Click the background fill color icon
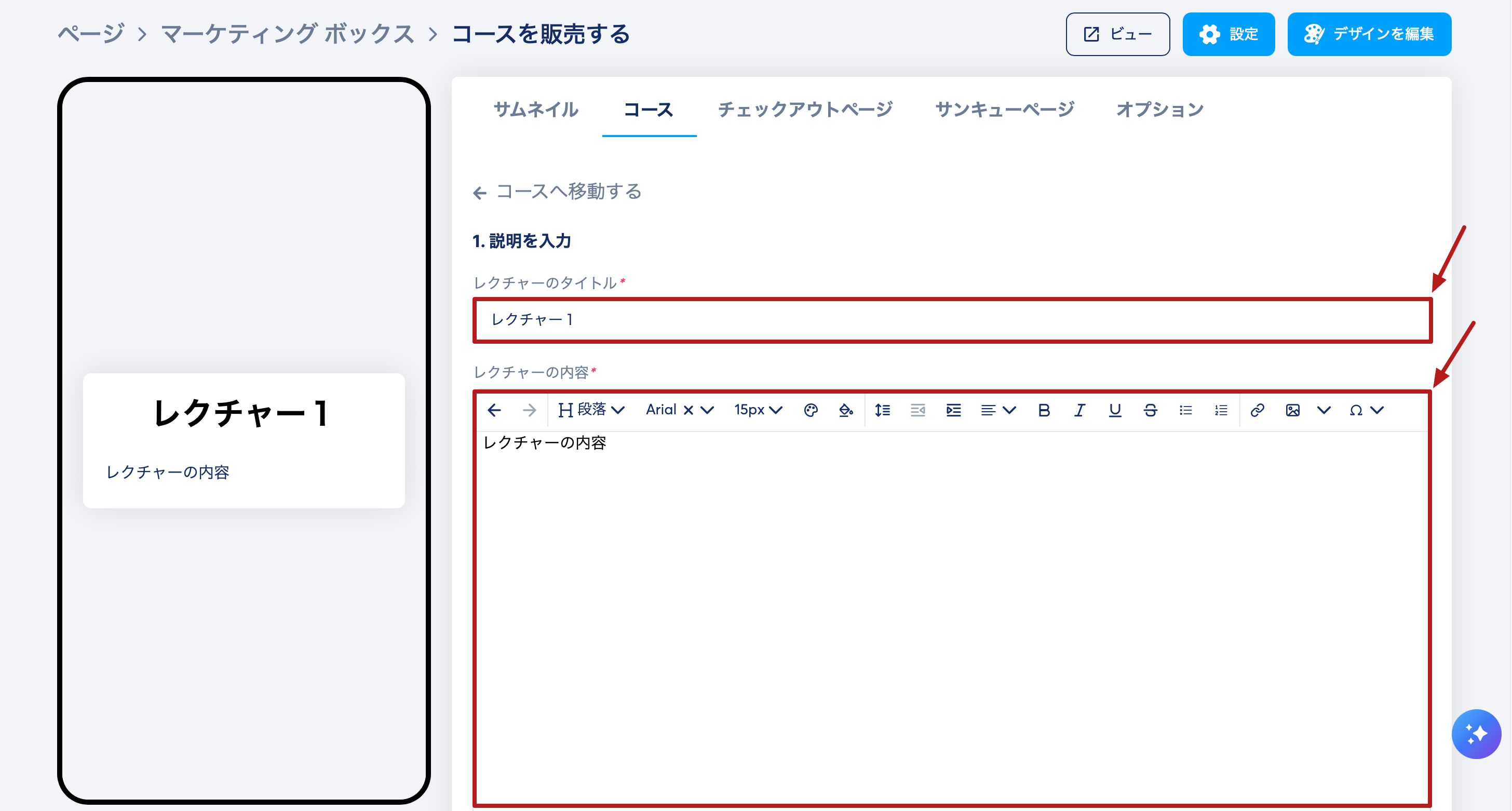Viewport: 1512px width, 811px height. 846,410
